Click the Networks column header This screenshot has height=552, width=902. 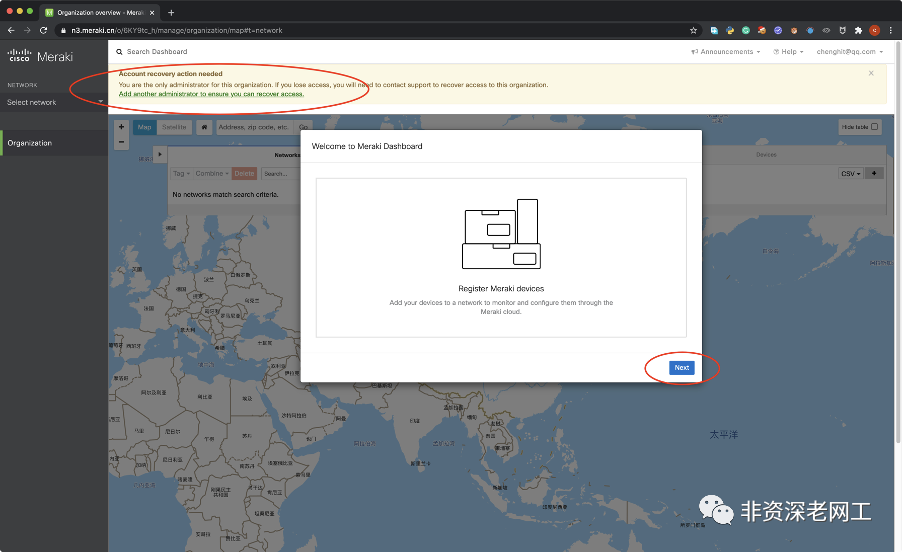(x=286, y=155)
